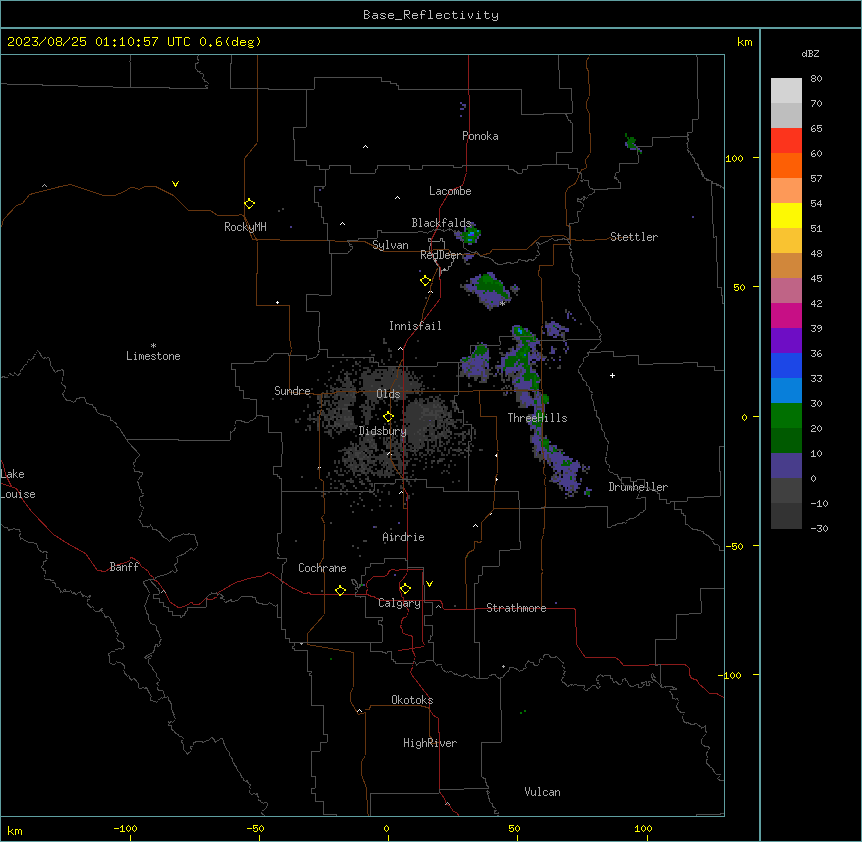Select the Lake Louise map label

[18, 484]
